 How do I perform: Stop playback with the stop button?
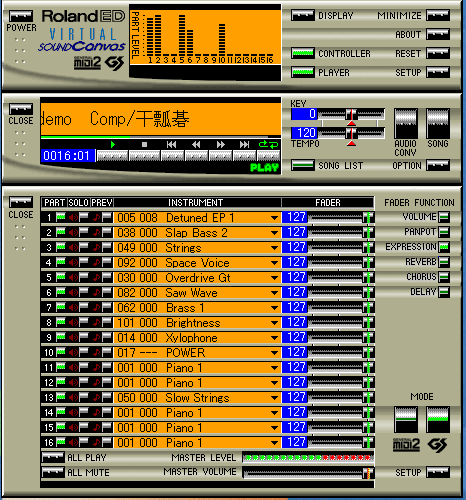tap(144, 155)
